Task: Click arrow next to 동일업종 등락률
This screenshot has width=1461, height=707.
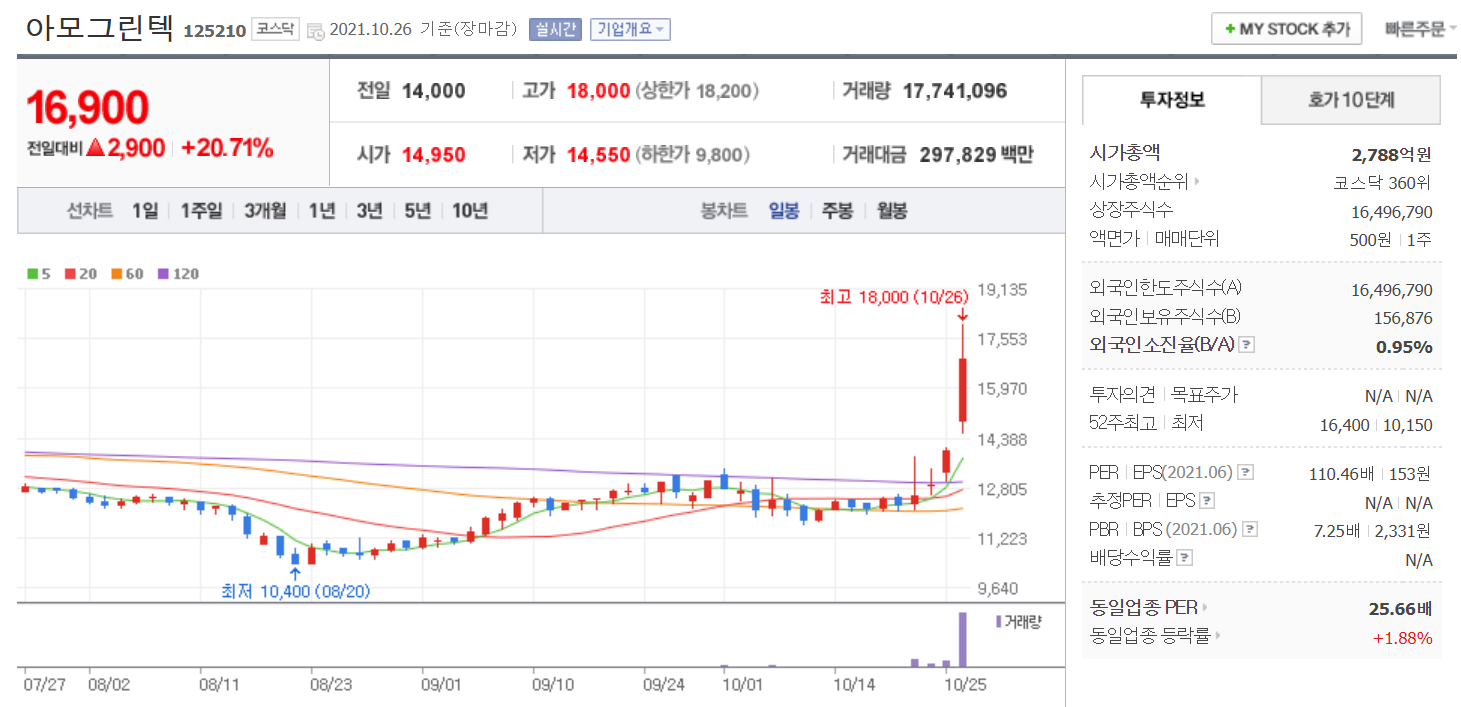Action: pos(1219,635)
